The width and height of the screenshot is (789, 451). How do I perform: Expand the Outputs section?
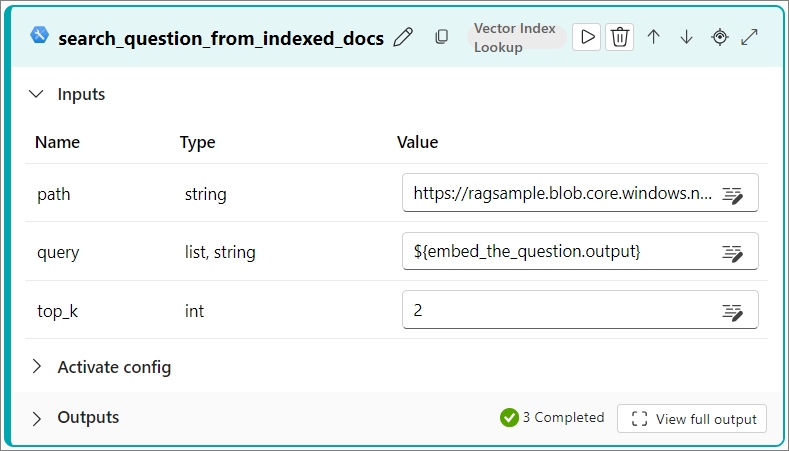coord(37,418)
